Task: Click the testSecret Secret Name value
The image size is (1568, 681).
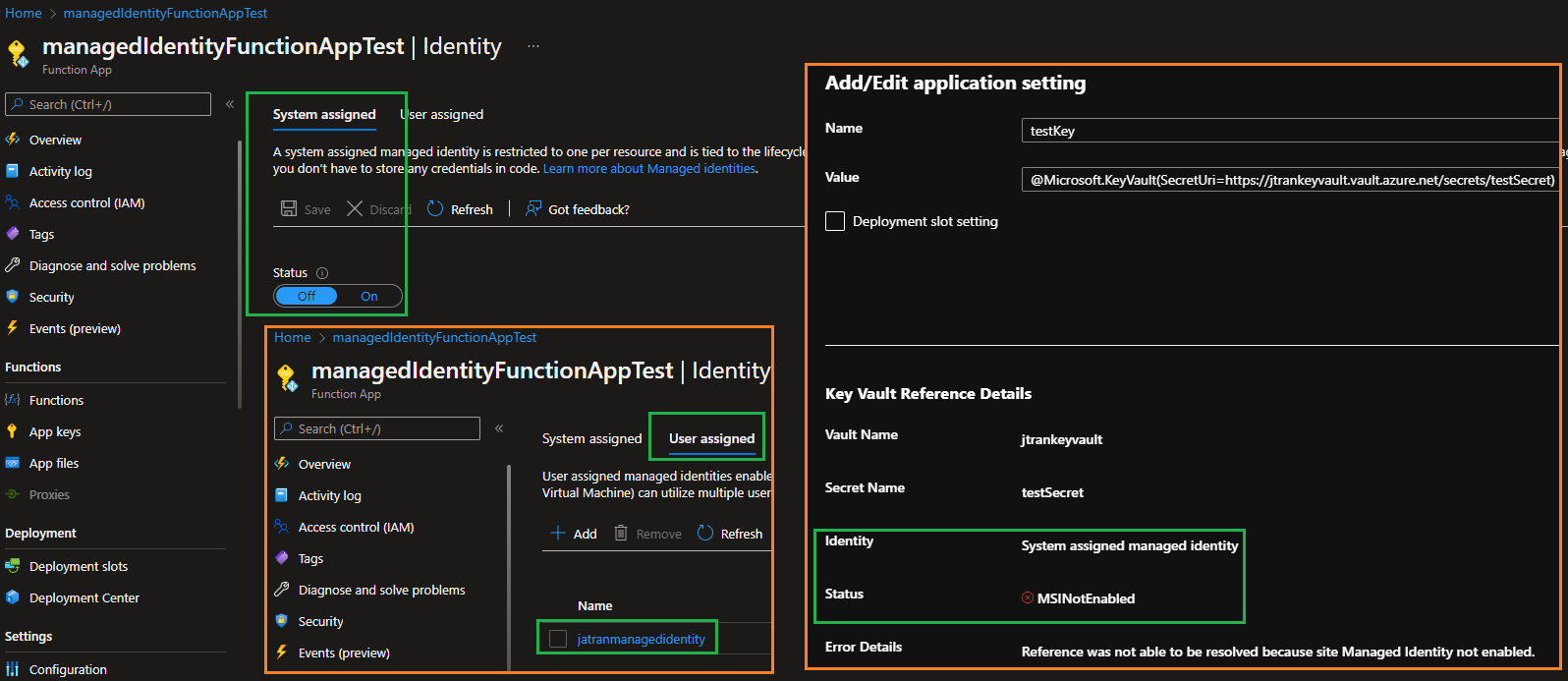Action: (1052, 492)
